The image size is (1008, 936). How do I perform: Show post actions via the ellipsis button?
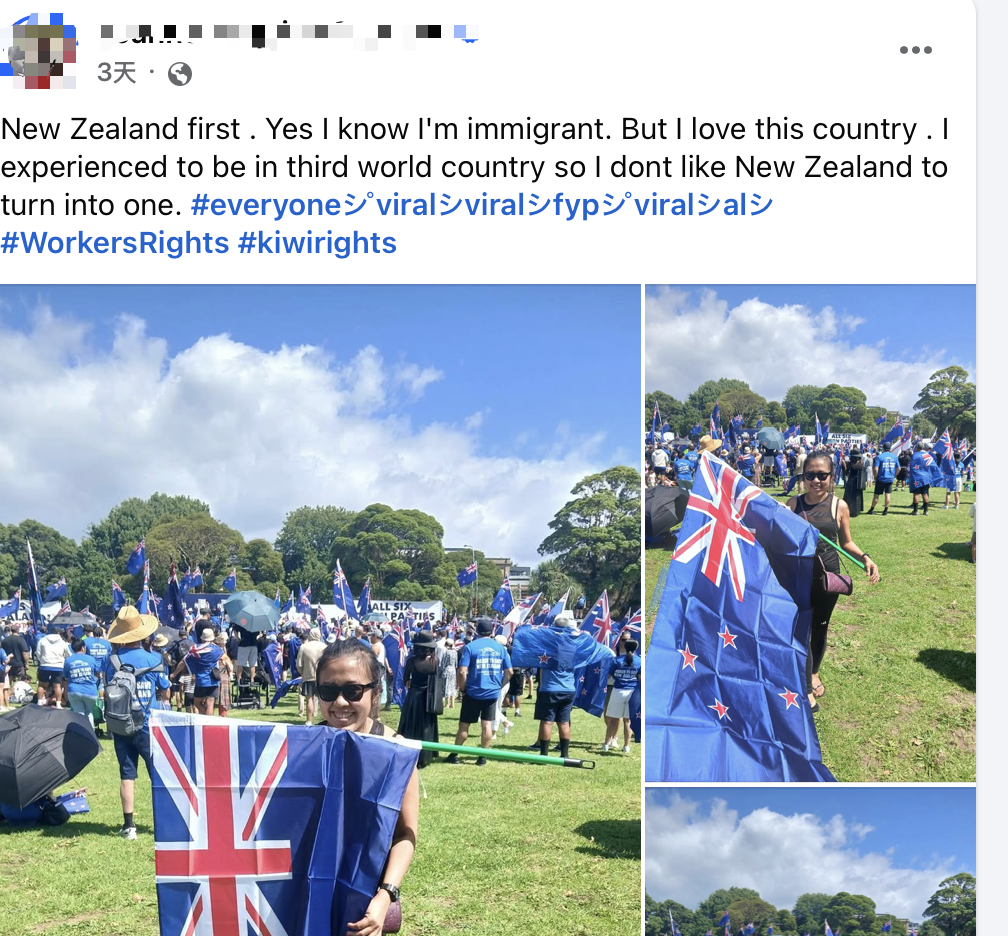tap(915, 50)
